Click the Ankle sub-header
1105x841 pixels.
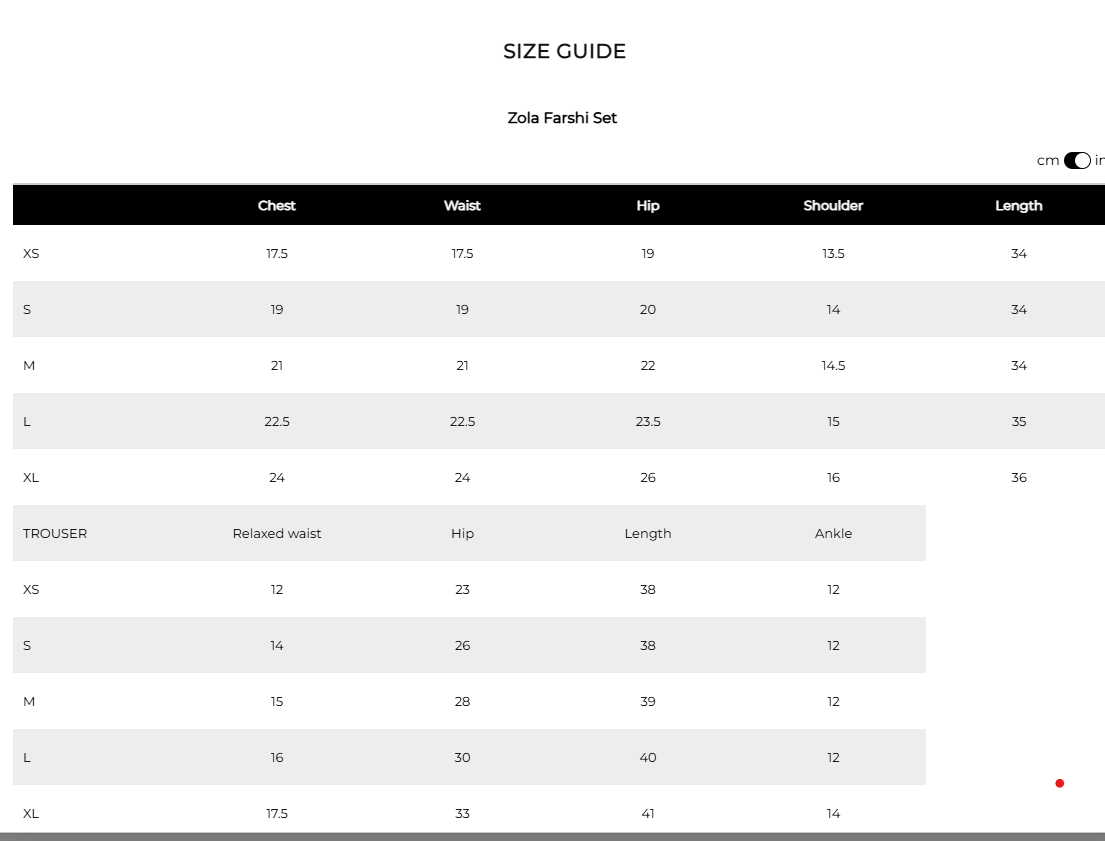pos(833,534)
